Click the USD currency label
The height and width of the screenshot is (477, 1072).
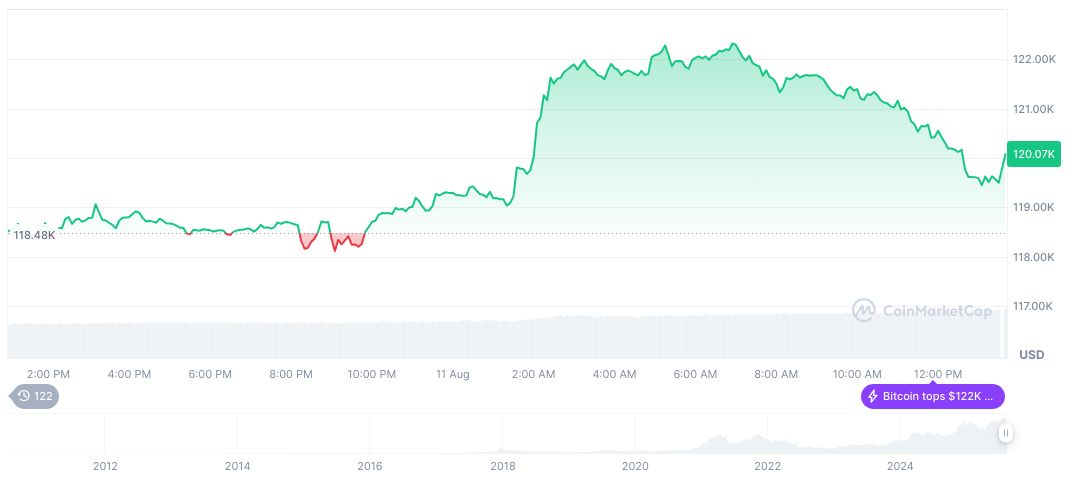[x=1031, y=355]
